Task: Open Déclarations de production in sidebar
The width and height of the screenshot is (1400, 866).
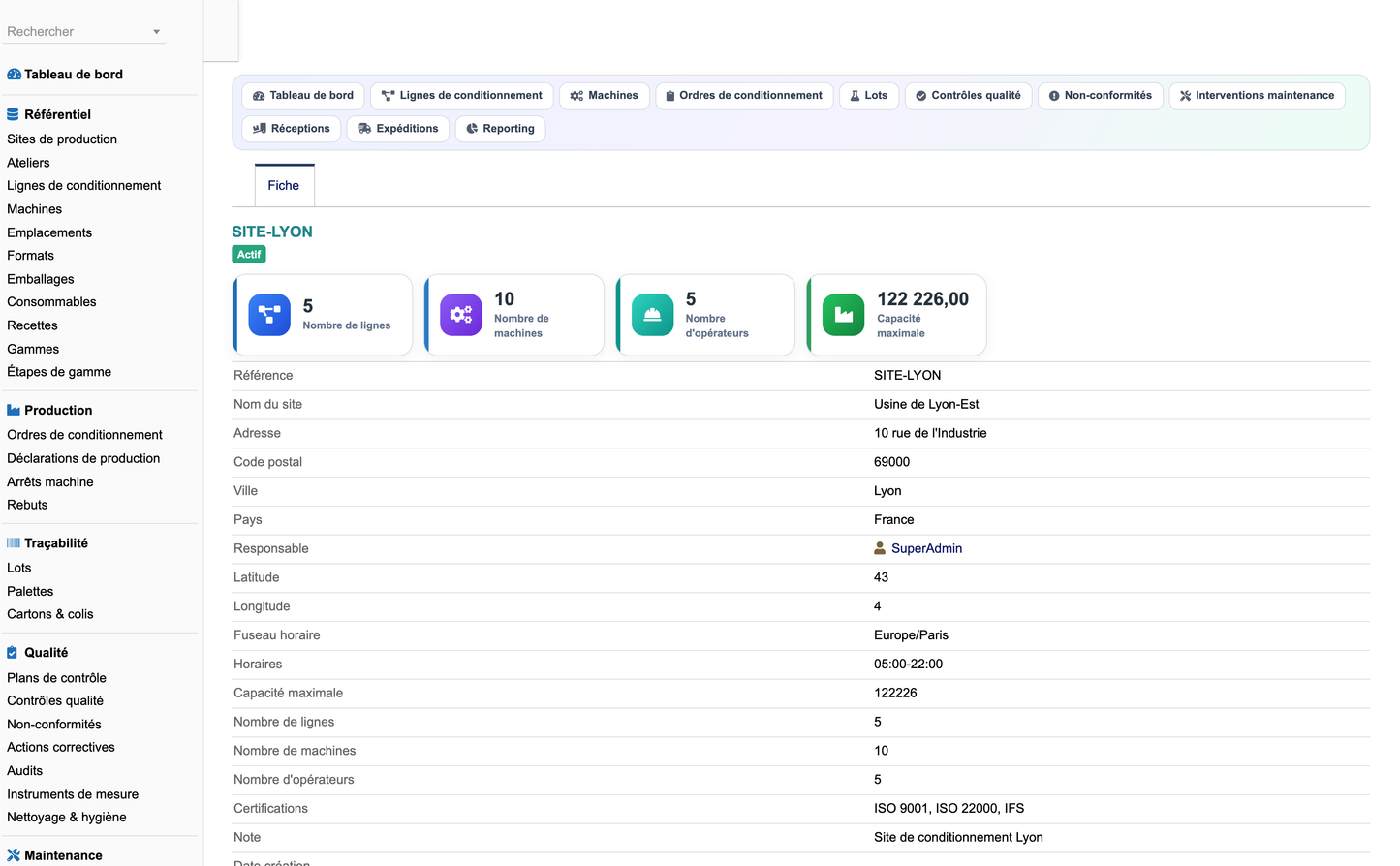Action: coord(83,458)
